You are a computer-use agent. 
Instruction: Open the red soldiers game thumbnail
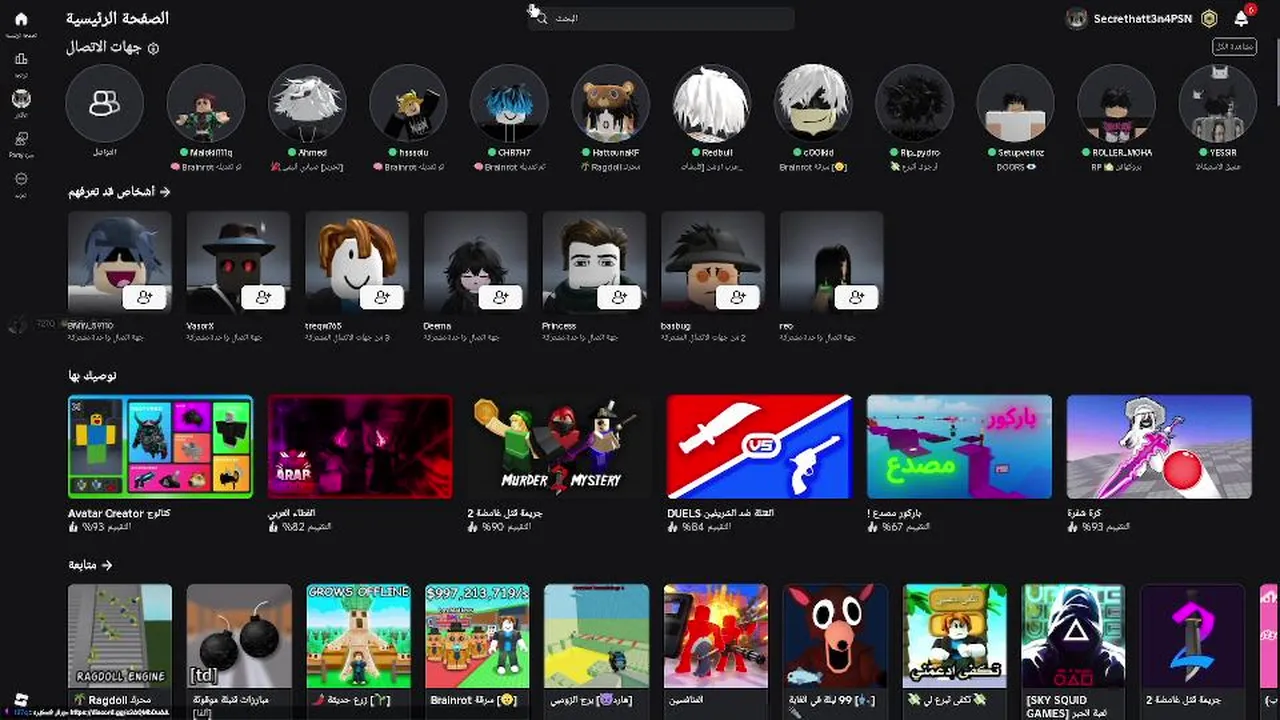pyautogui.click(x=716, y=637)
